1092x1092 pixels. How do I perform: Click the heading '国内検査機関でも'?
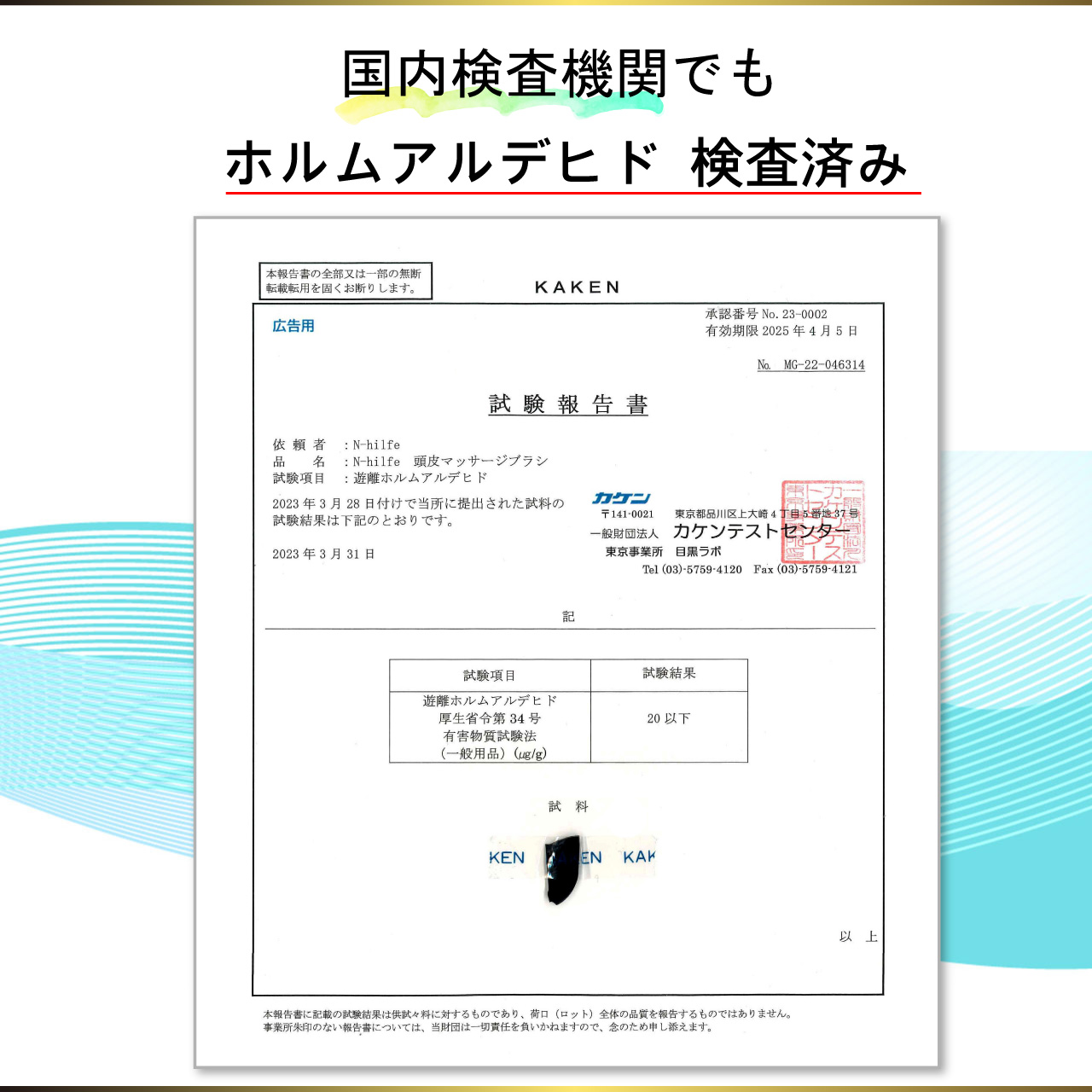pos(559,74)
